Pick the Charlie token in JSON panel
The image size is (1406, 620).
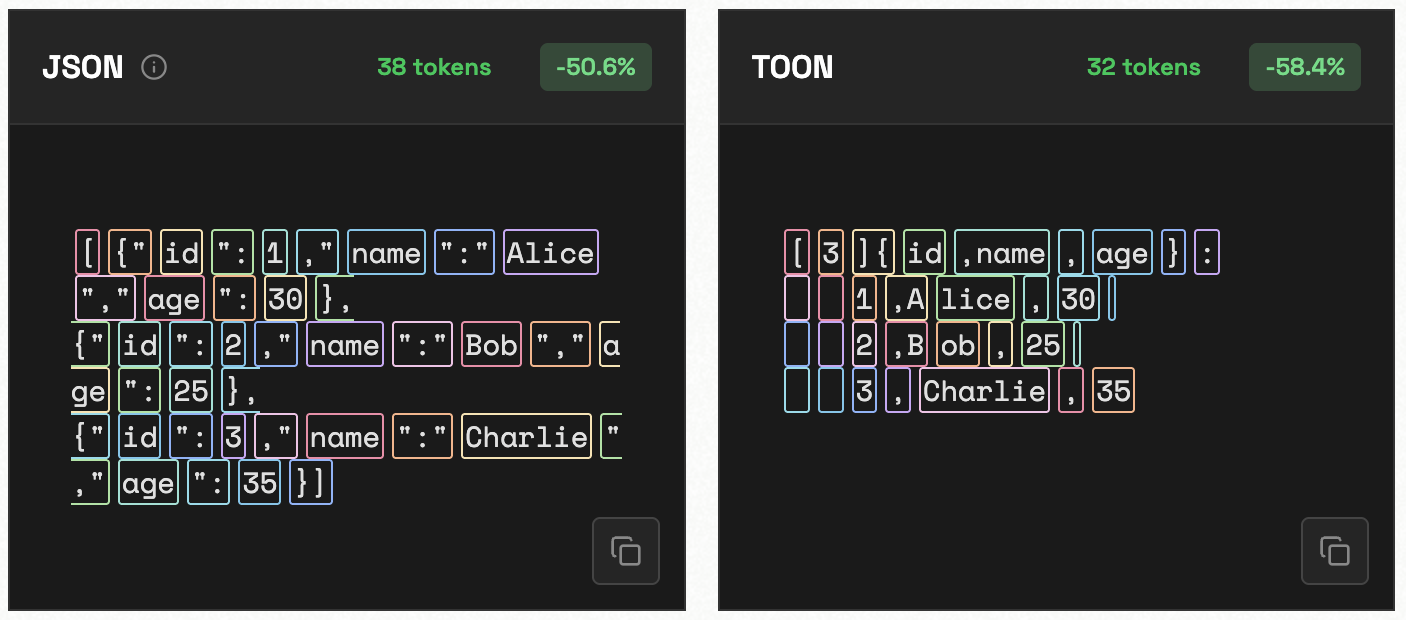[526, 437]
